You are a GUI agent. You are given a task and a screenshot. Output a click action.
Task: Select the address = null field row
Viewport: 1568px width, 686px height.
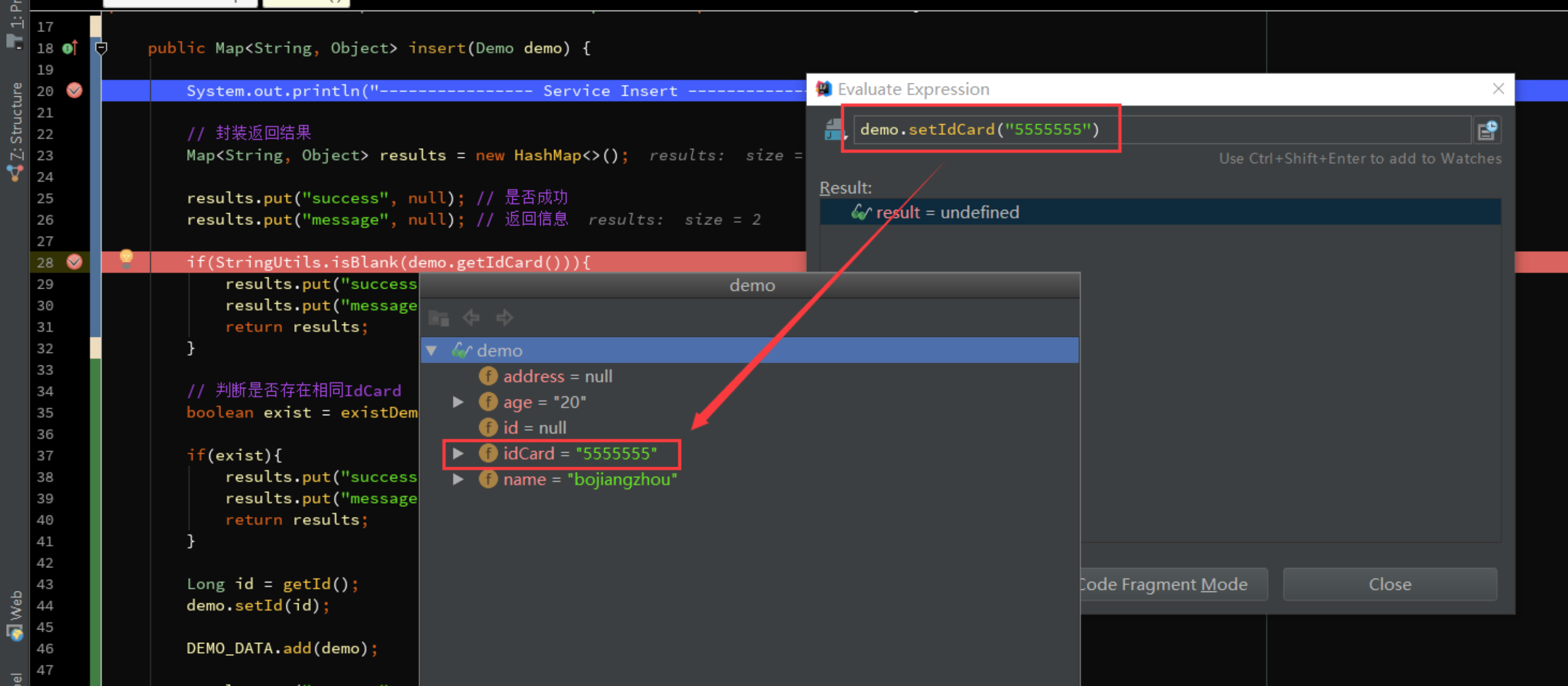click(x=557, y=377)
